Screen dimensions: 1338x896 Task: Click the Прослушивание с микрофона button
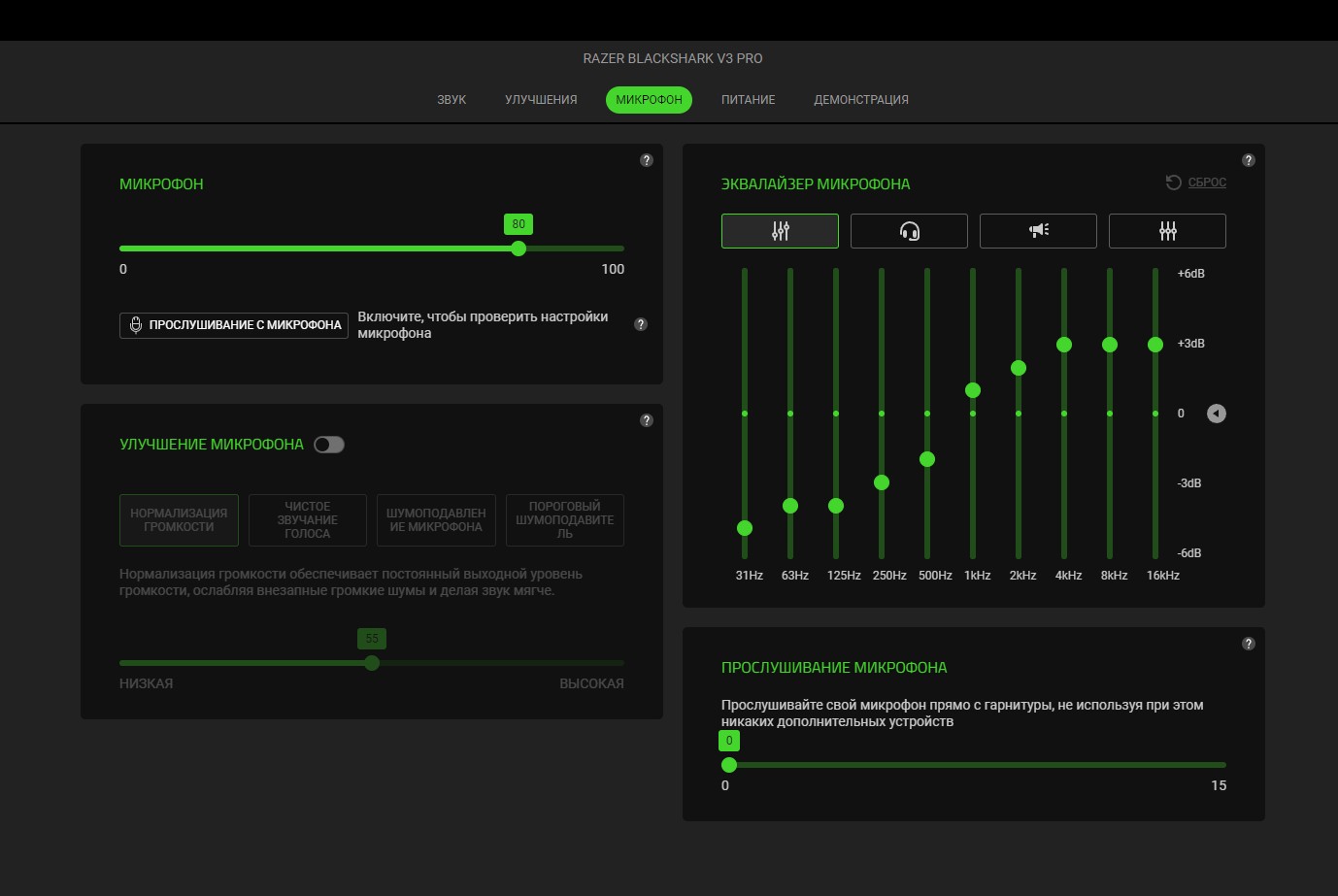(234, 325)
